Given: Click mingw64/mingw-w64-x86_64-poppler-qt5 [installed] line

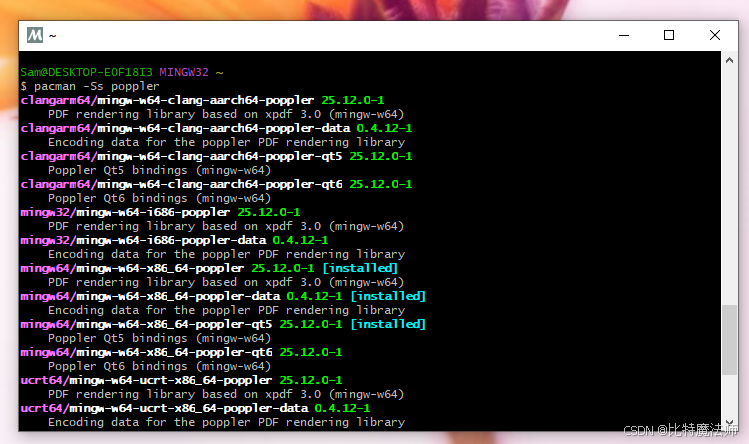Looking at the screenshot, I should coord(223,324).
